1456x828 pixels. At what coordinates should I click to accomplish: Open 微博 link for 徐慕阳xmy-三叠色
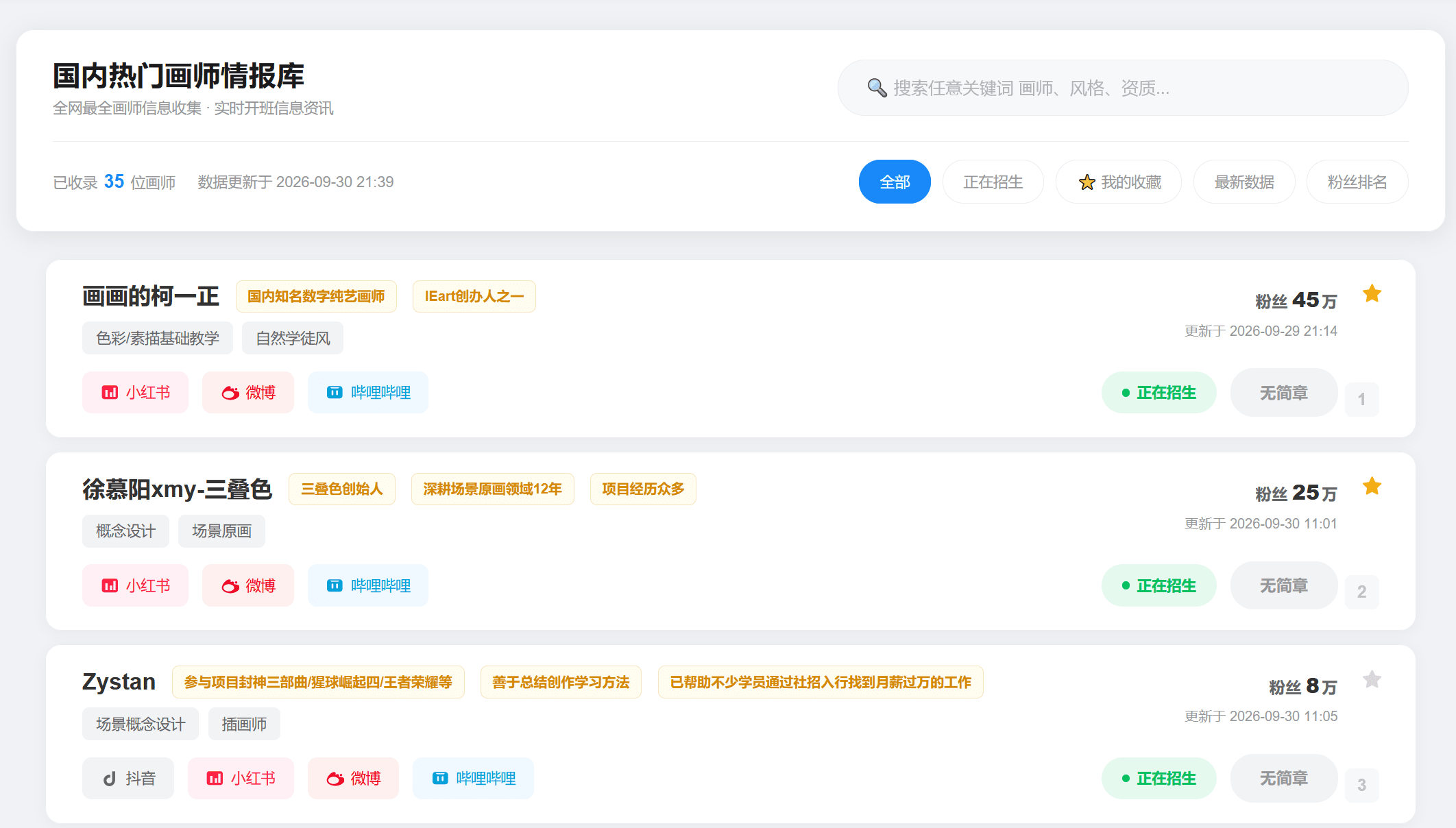pyautogui.click(x=248, y=585)
